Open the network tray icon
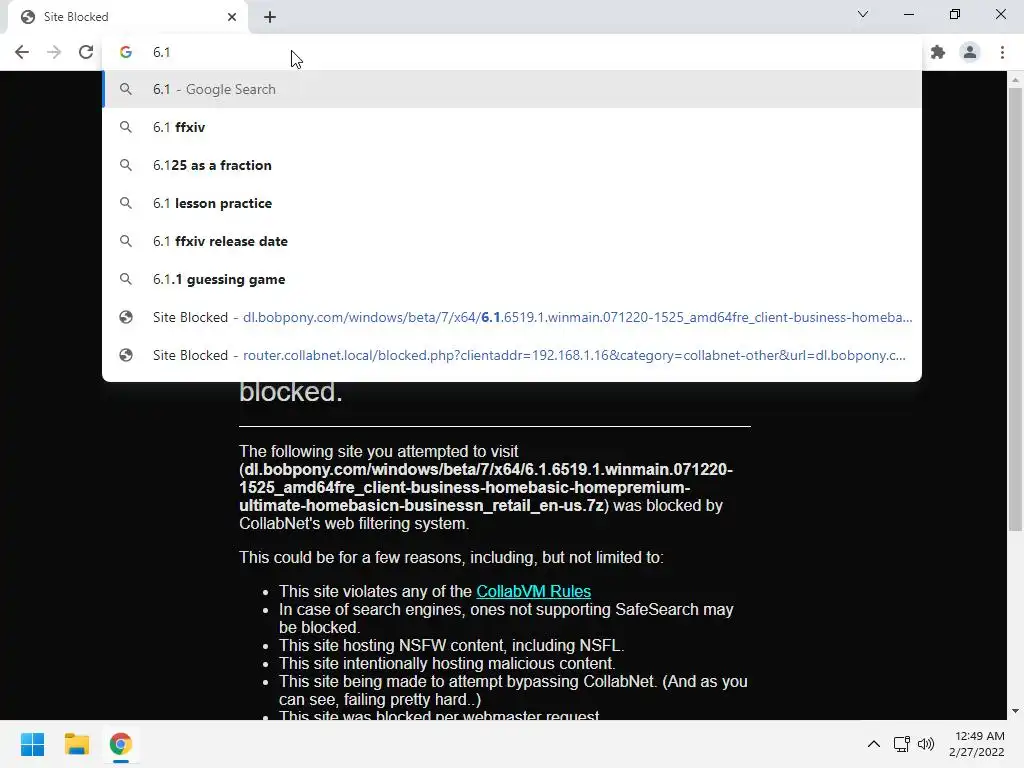 [x=902, y=744]
